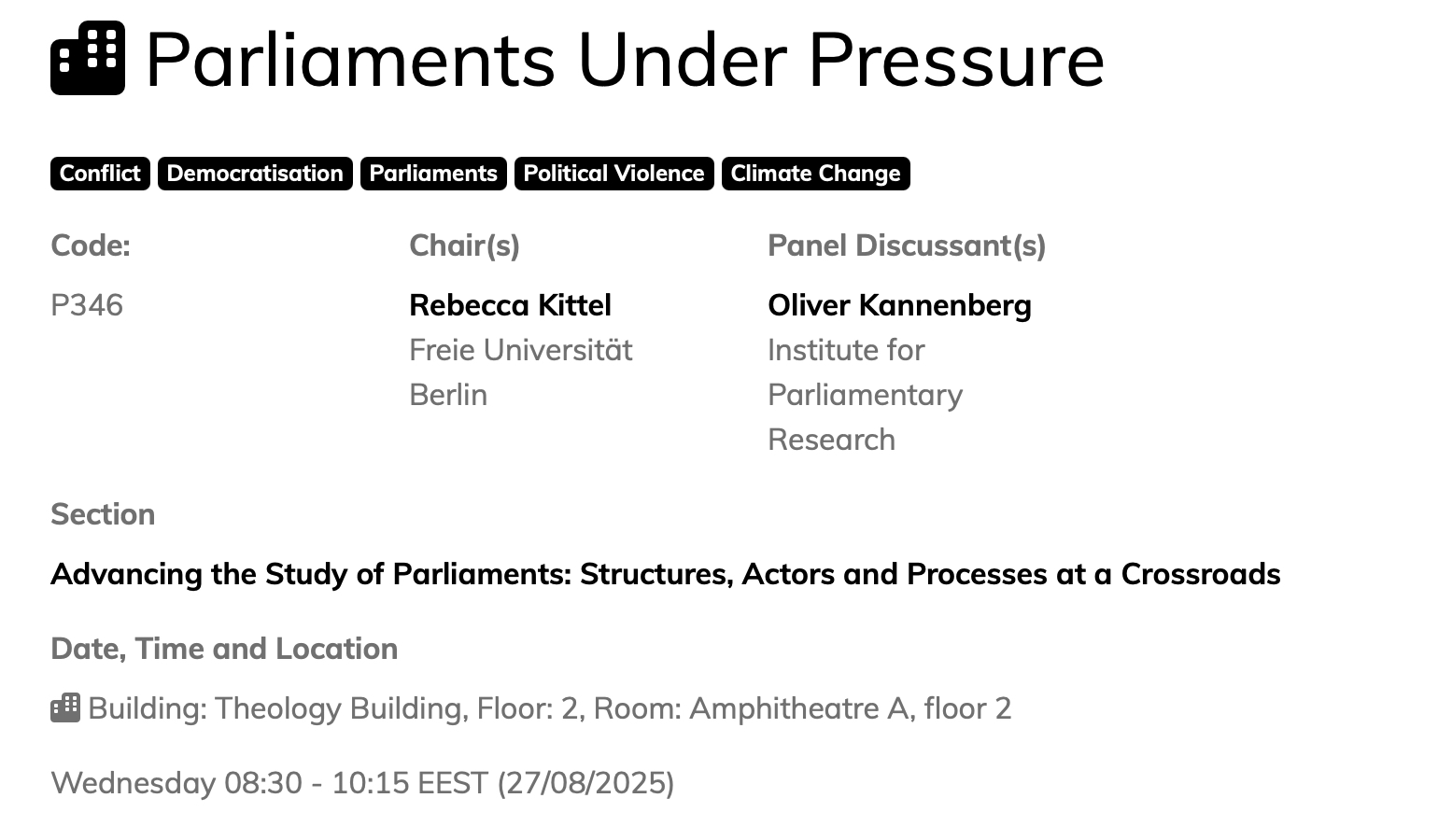Click the Section heading label
1438x840 pixels.
point(103,514)
